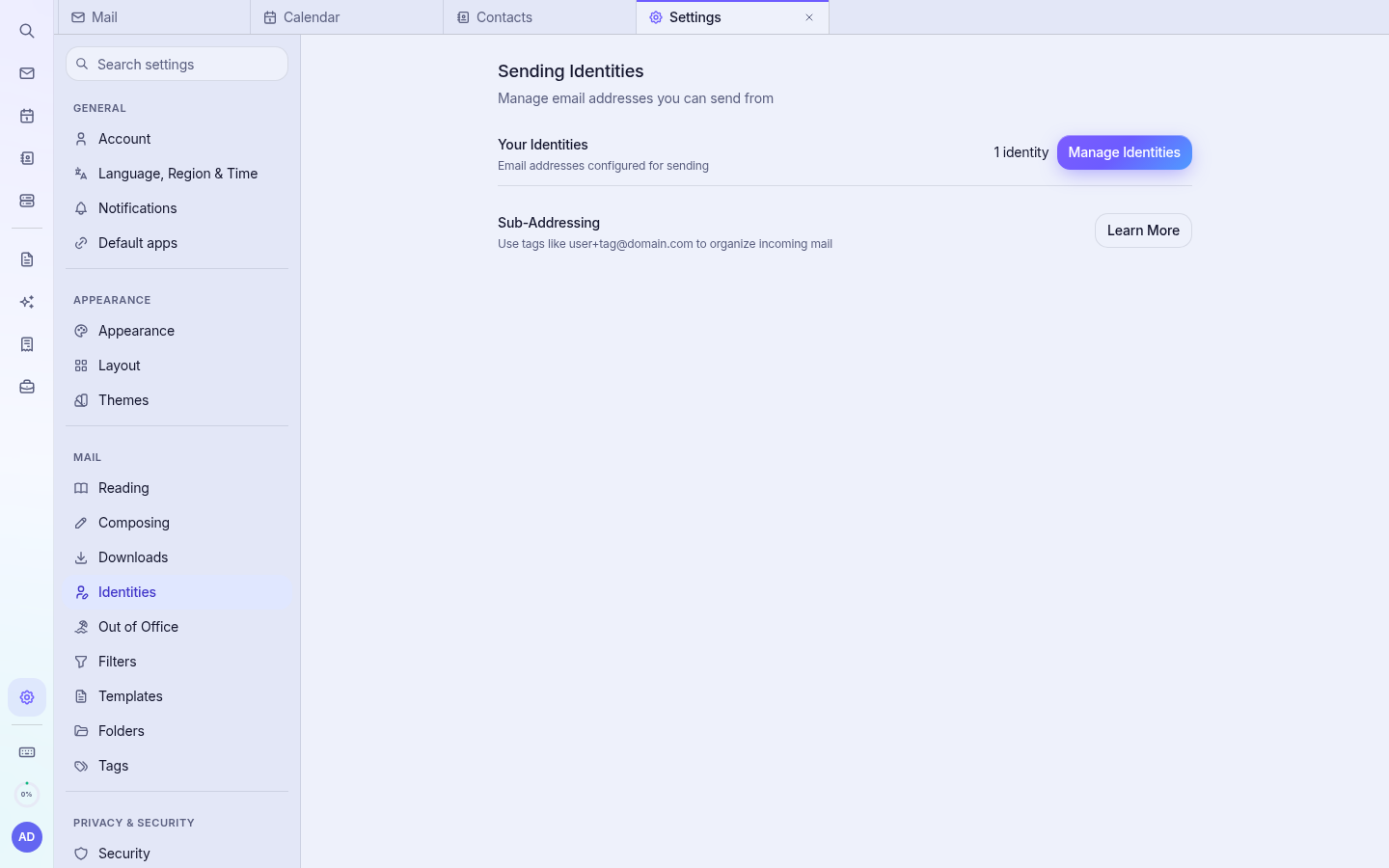Open Templates settings
Viewport: 1389px width, 868px height.
(177, 696)
